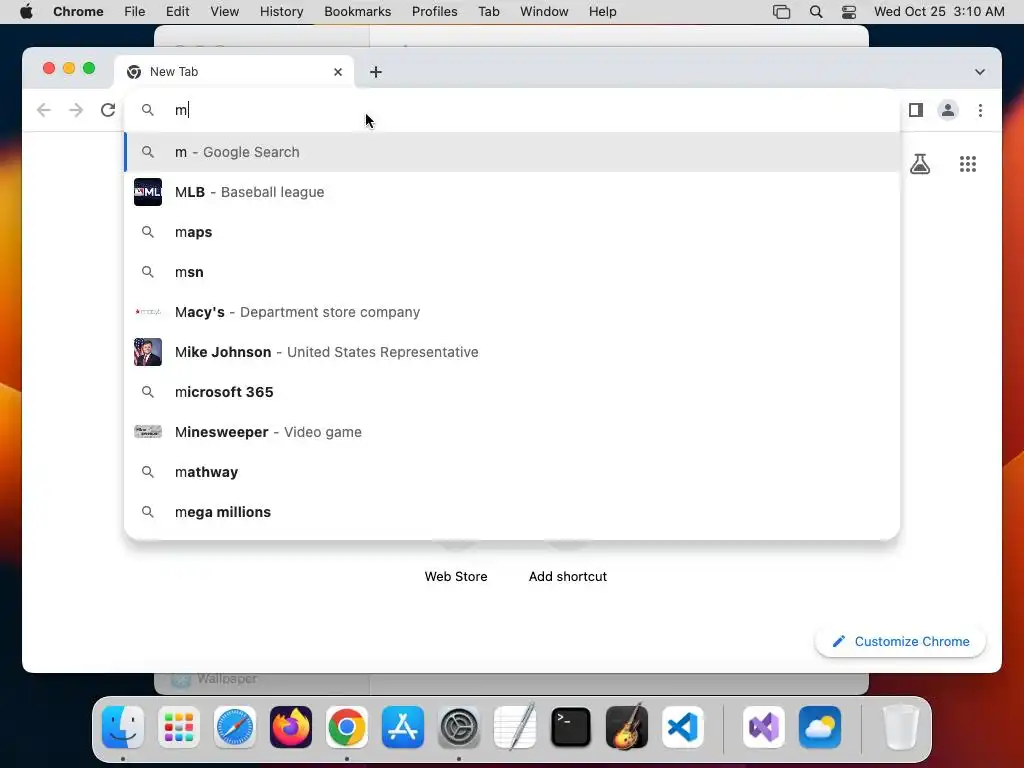Launch Firefox from the Dock
Image resolution: width=1024 pixels, height=768 pixels.
(x=291, y=727)
